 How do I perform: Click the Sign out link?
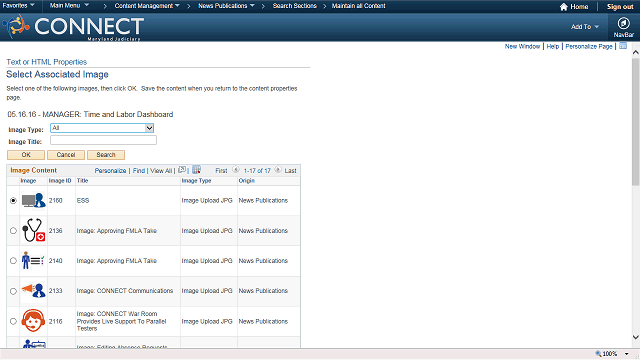[x=620, y=7]
